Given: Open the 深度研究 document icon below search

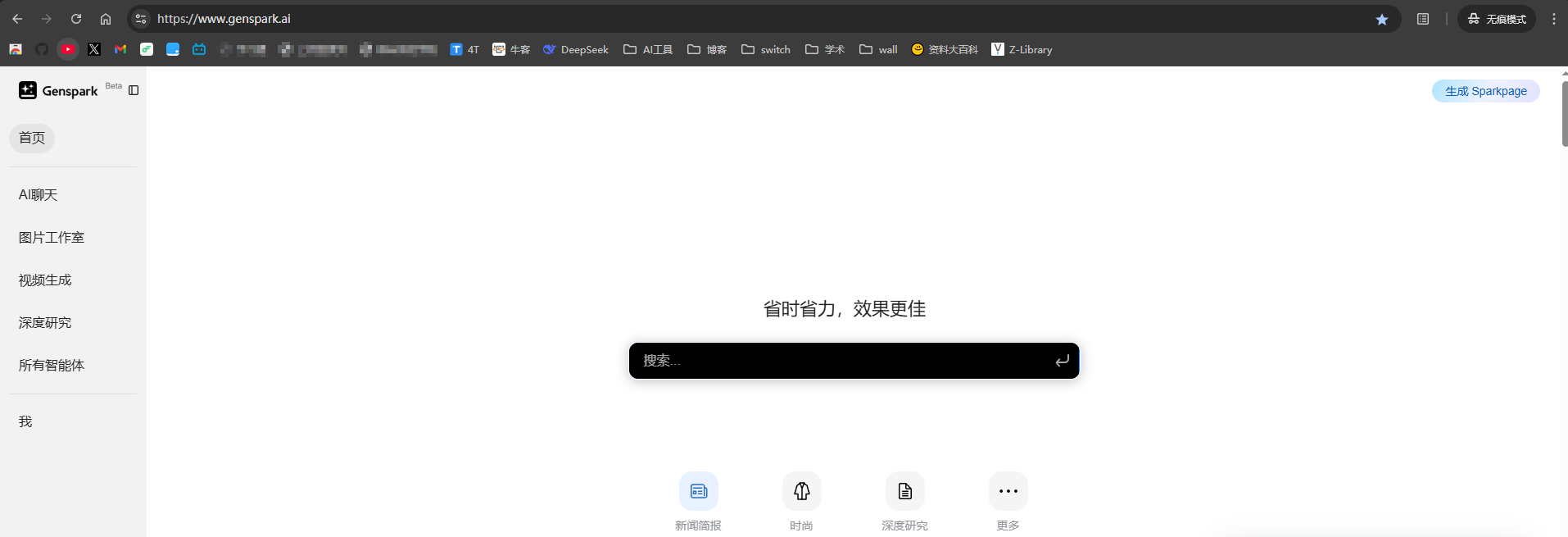Looking at the screenshot, I should click(x=905, y=491).
